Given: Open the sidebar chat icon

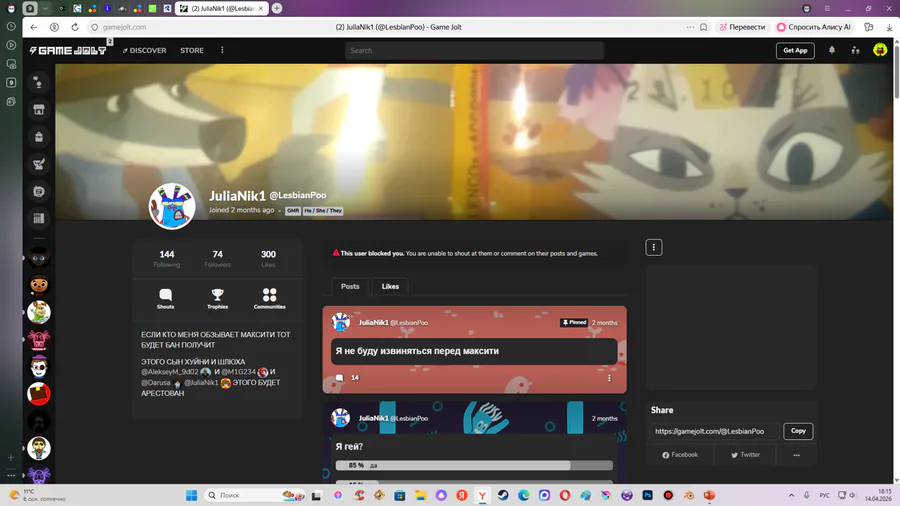Looking at the screenshot, I should 38,191.
